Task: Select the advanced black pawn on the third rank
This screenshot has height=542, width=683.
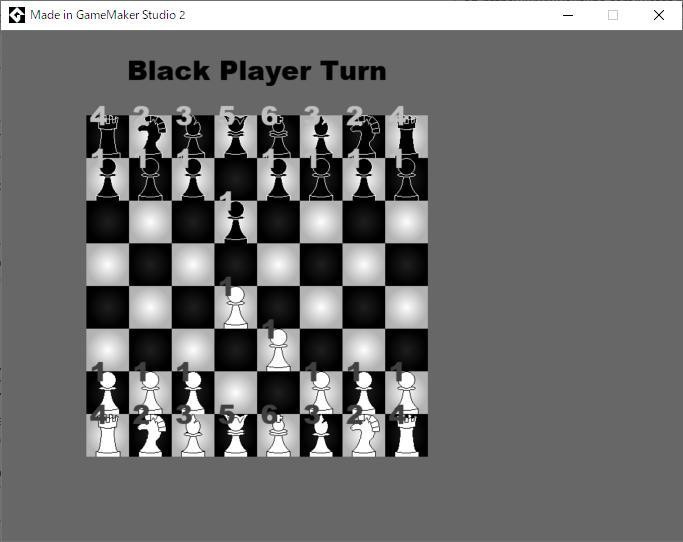Action: coord(236,222)
